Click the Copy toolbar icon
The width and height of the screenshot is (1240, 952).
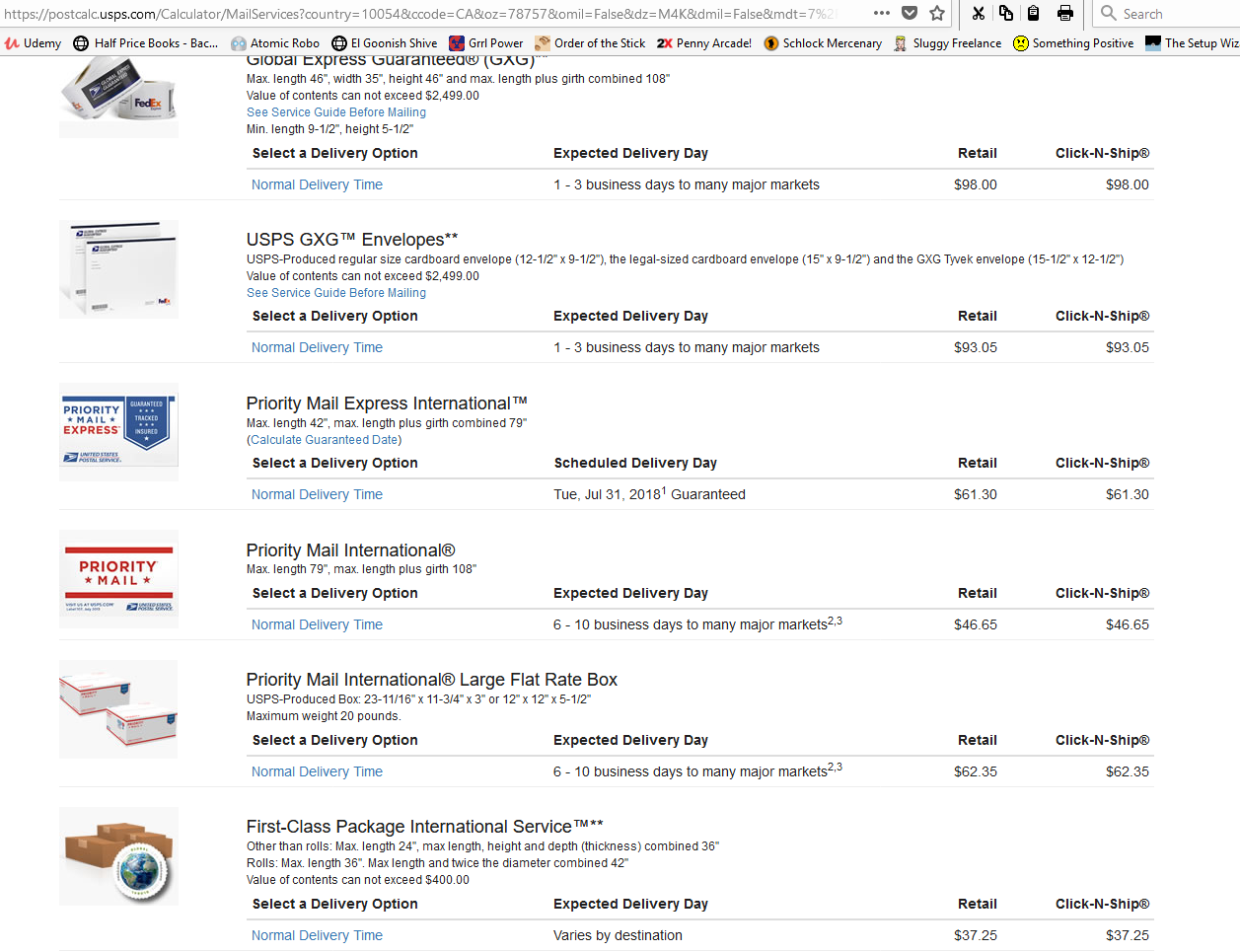(1005, 13)
